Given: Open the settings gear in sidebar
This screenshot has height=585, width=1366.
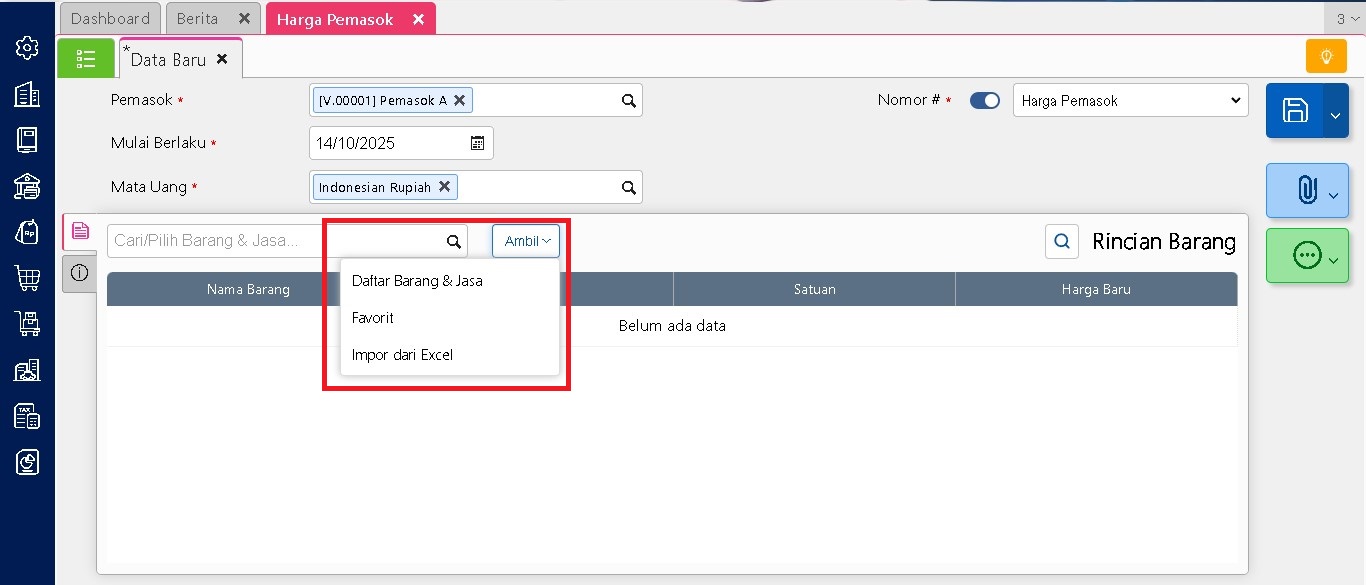Looking at the screenshot, I should pos(27,47).
